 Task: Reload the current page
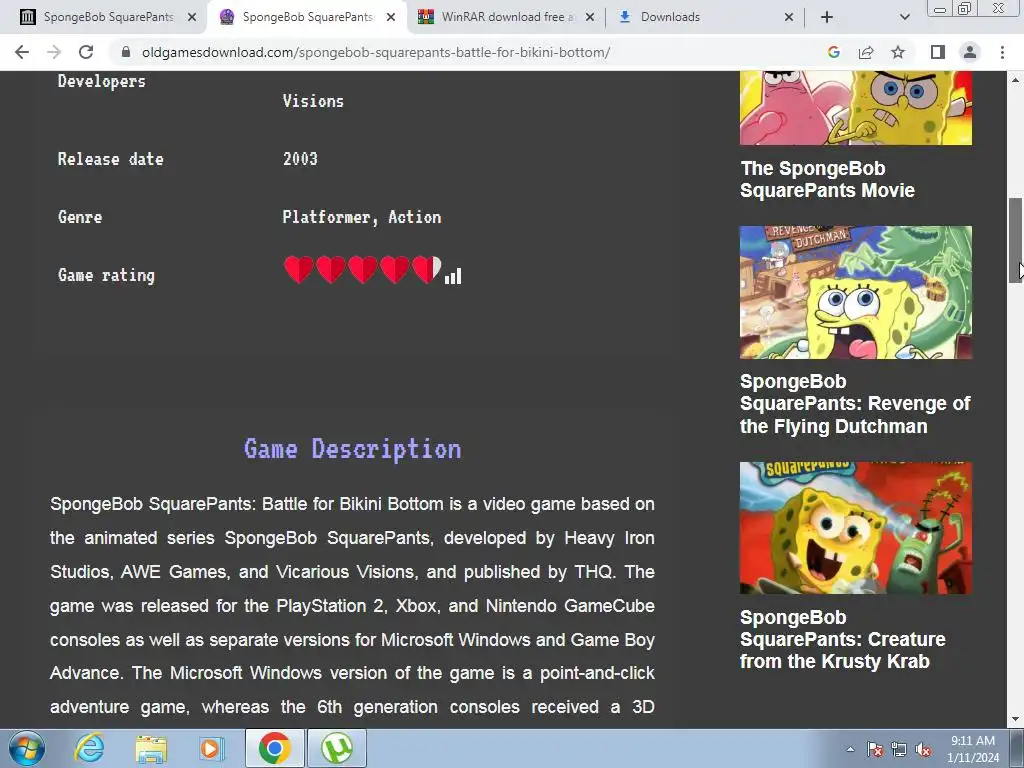click(86, 52)
